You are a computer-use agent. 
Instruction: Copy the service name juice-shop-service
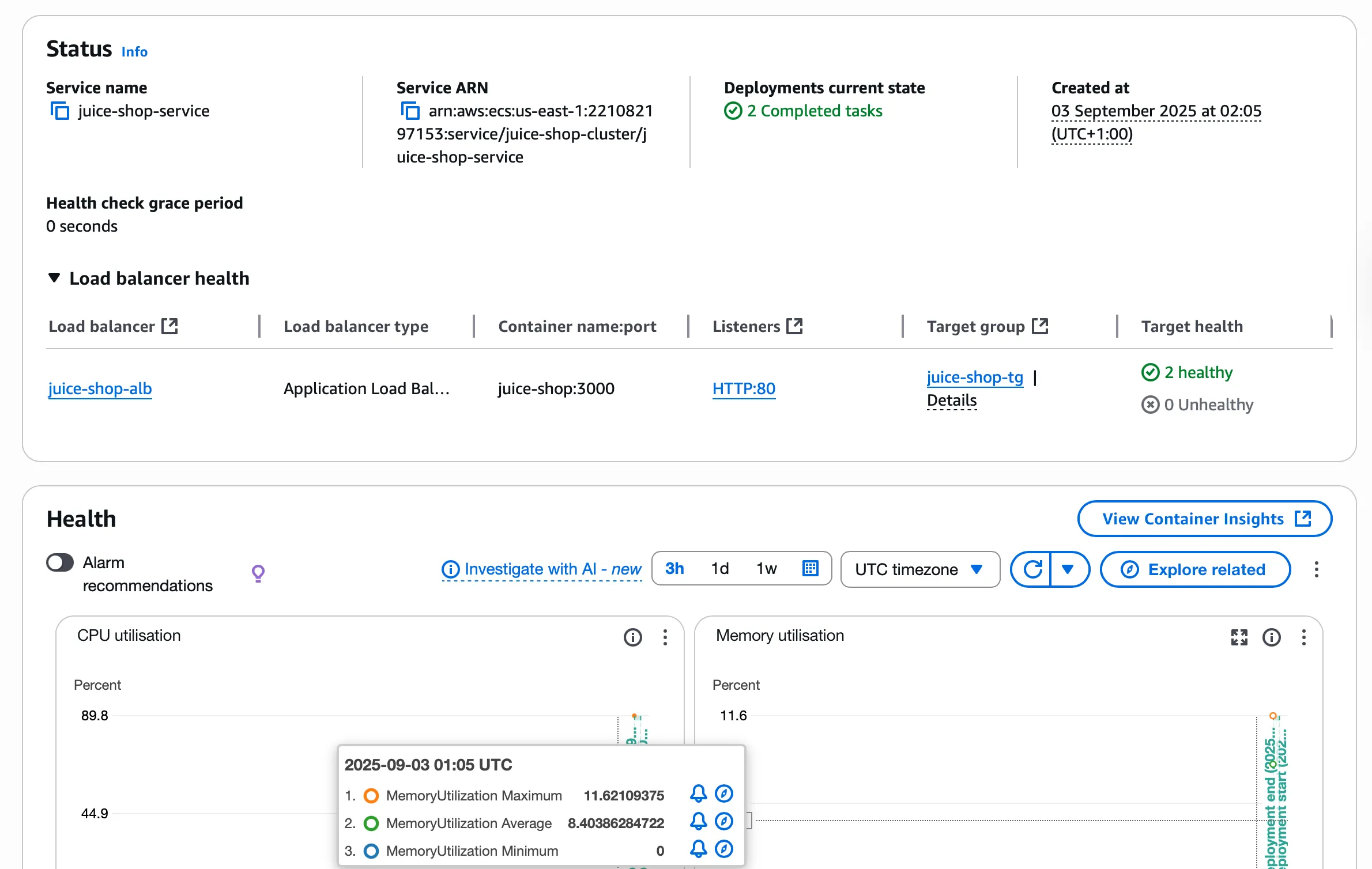(x=60, y=111)
